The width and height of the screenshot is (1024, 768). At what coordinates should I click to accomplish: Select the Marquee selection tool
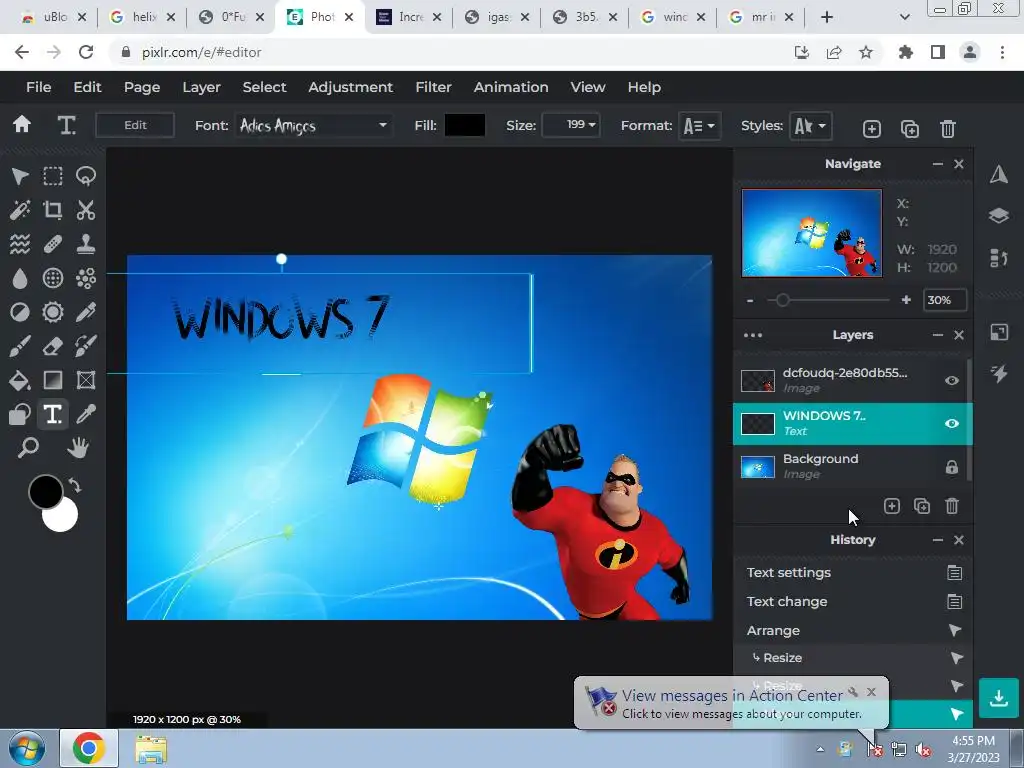53,176
